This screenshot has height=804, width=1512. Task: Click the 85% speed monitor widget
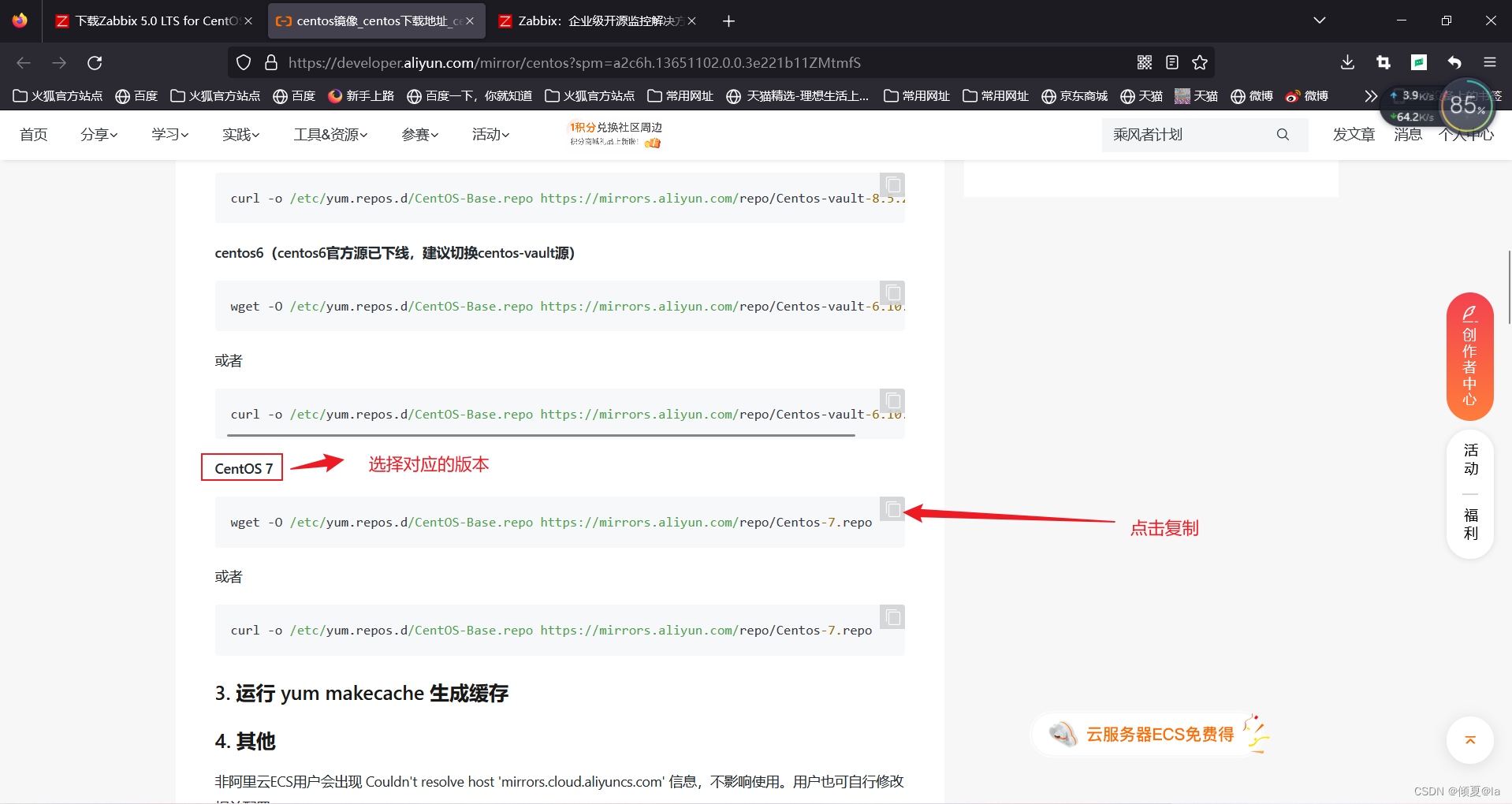pos(1467,105)
